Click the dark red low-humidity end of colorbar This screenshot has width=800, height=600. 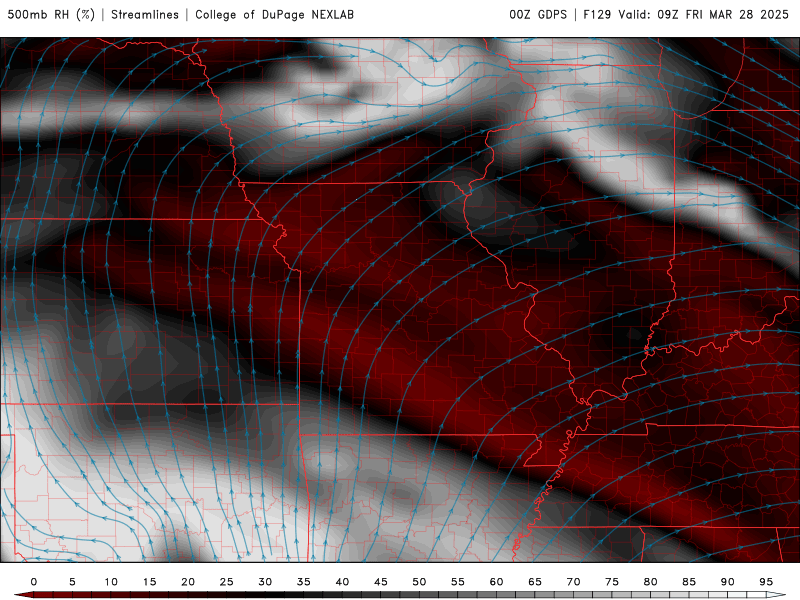[x=23, y=595]
